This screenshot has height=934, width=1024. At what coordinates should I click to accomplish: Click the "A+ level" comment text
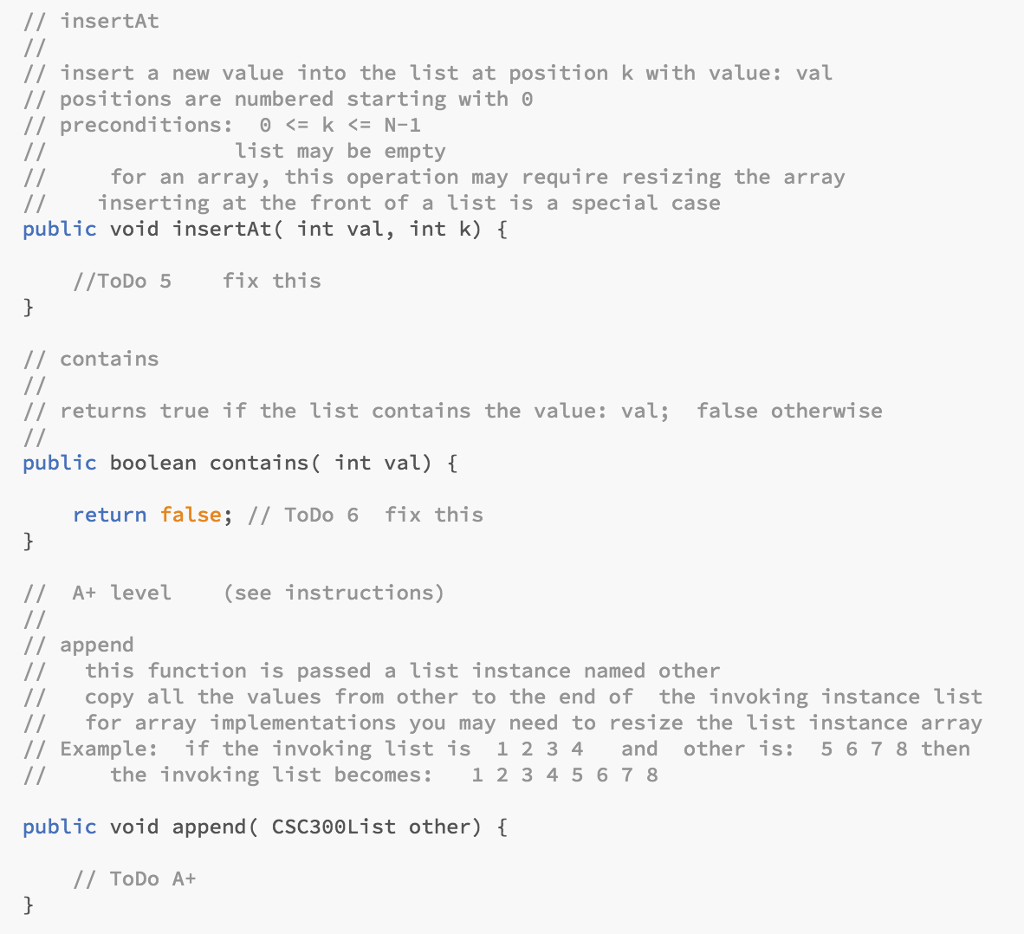point(121,593)
